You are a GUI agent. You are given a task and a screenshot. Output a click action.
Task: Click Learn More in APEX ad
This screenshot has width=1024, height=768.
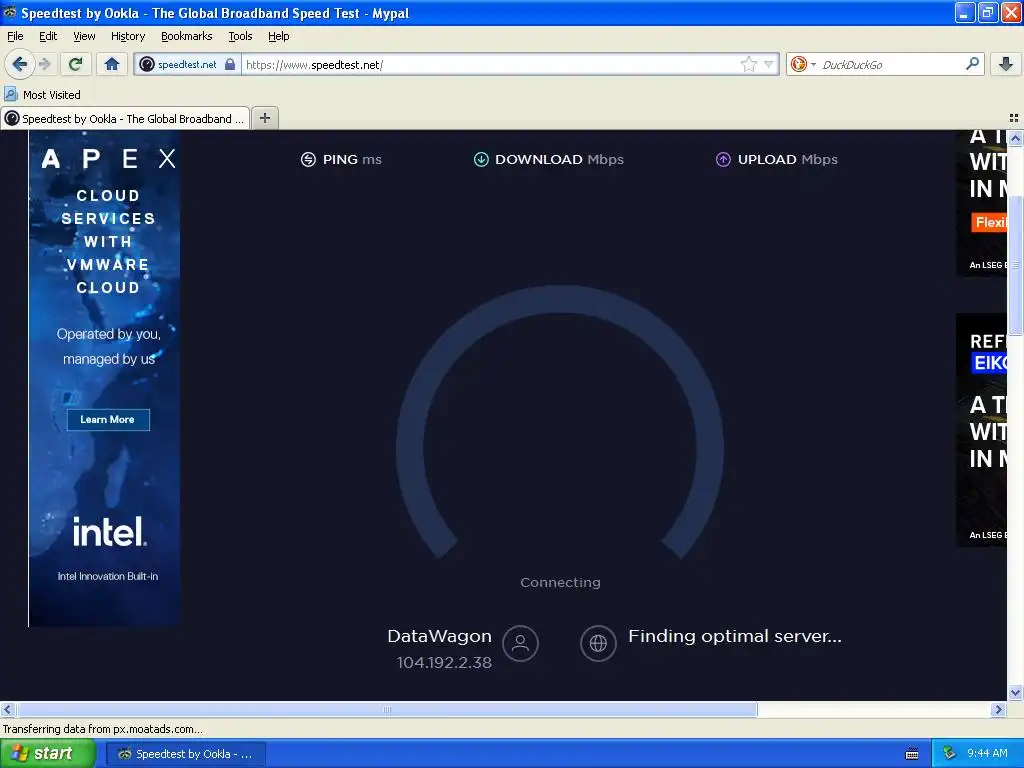pos(108,419)
